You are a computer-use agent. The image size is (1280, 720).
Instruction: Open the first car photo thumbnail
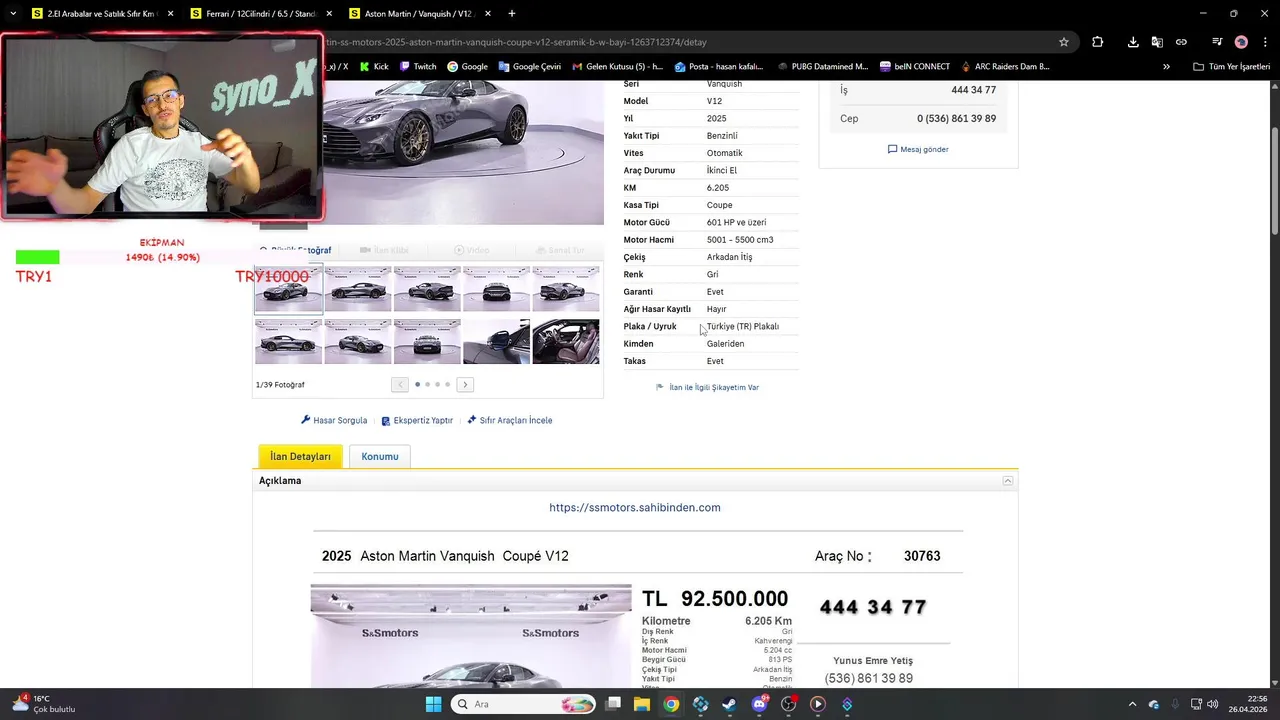point(288,289)
